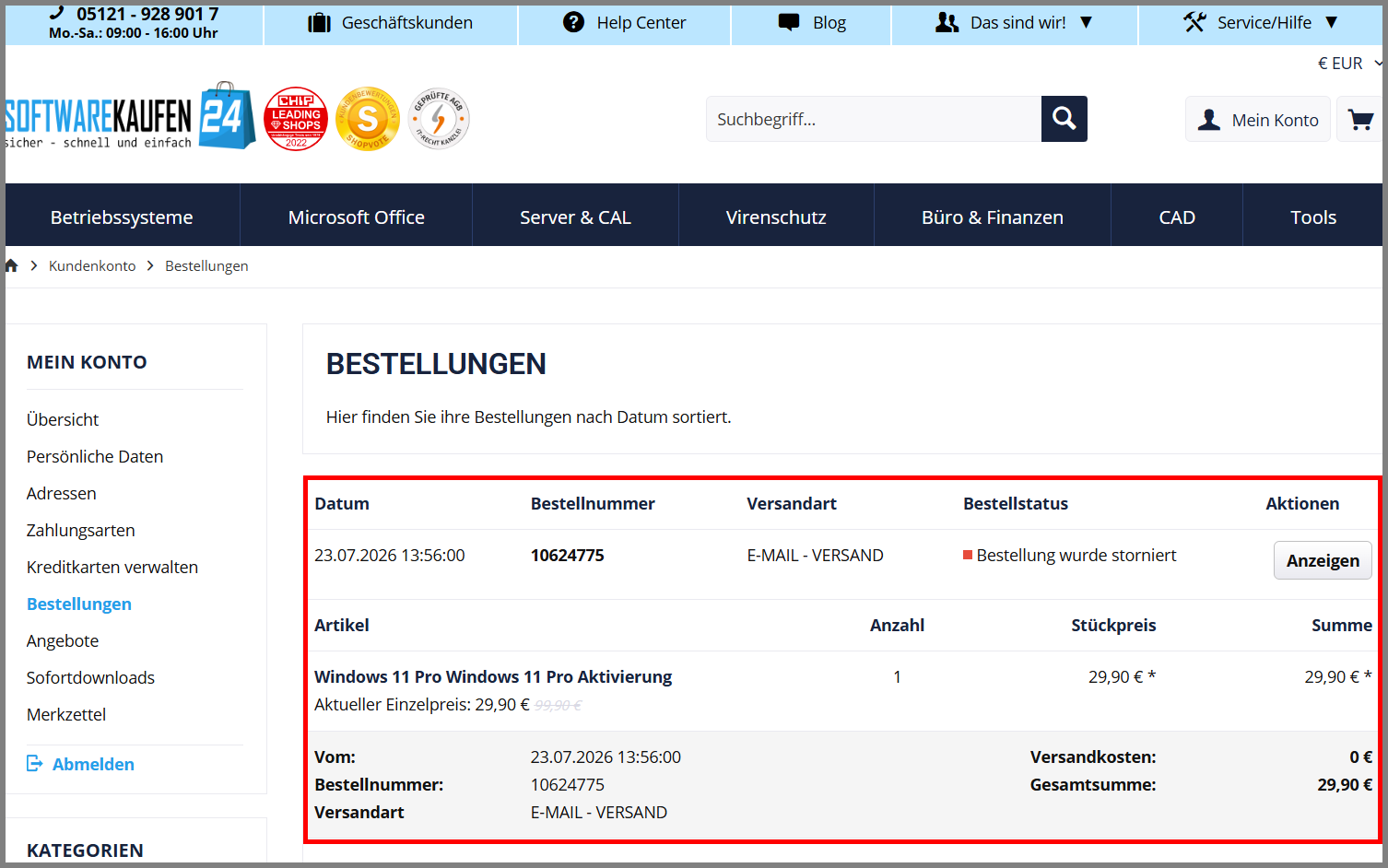Go to home via breadcrumb house icon
This screenshot has width=1388, height=868.
[x=11, y=265]
